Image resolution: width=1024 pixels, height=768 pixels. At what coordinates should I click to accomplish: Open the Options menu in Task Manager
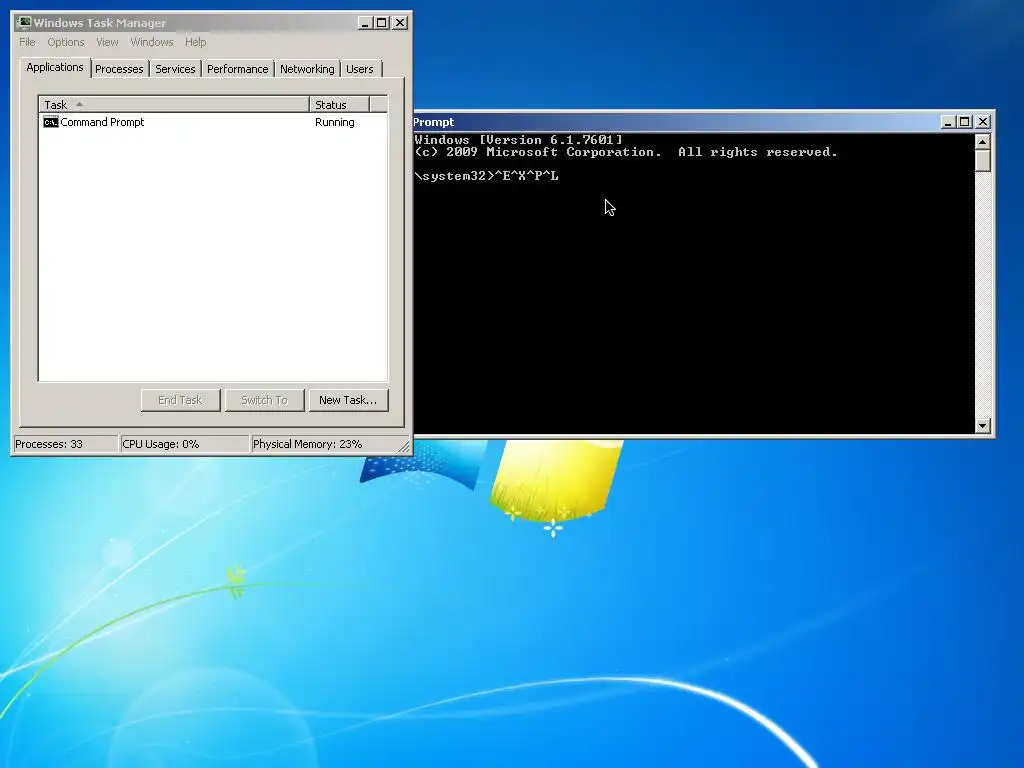[x=65, y=42]
